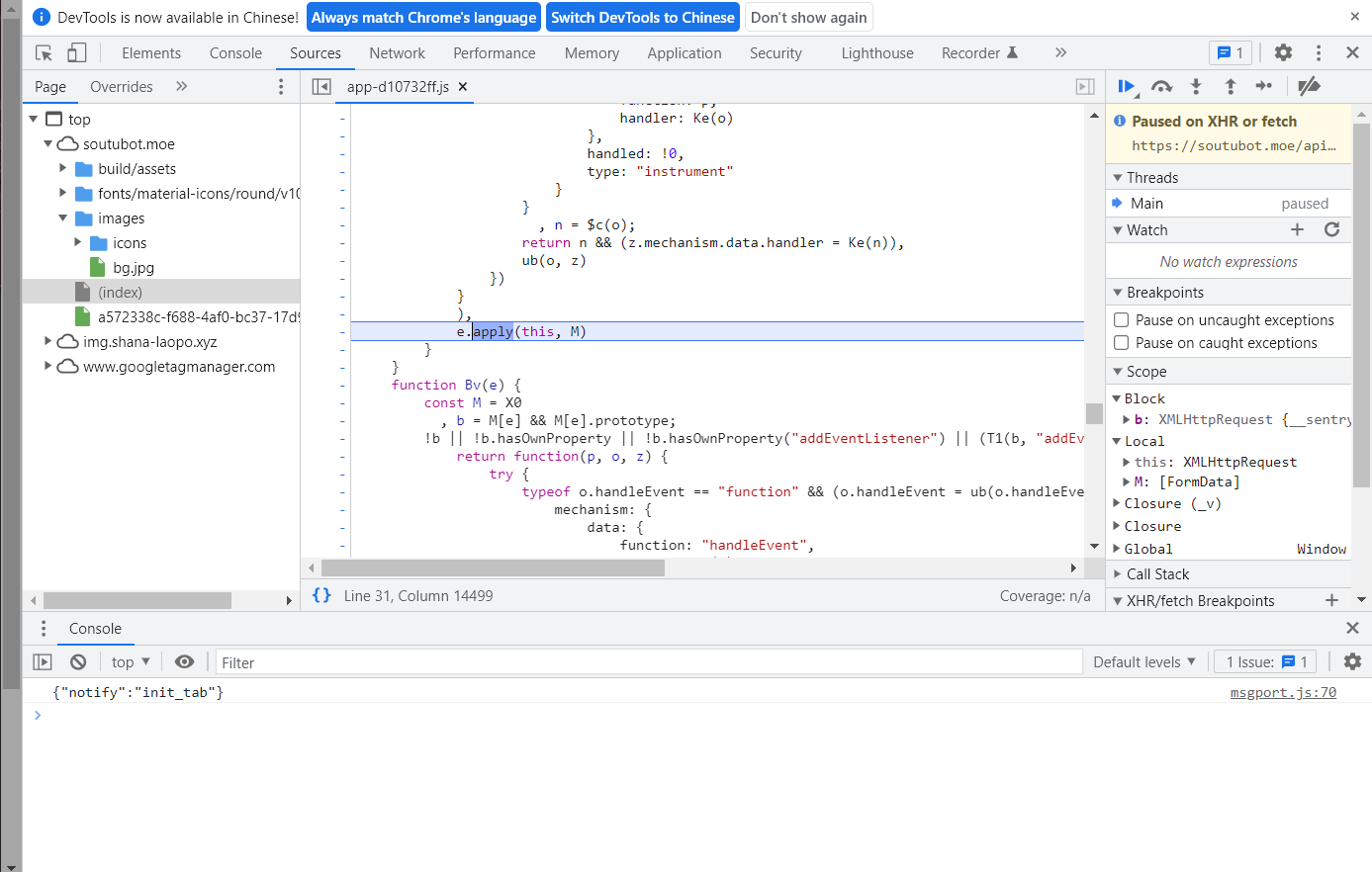The image size is (1372, 872).
Task: Expand the Closure (_v) scope
Action: [x=1118, y=503]
